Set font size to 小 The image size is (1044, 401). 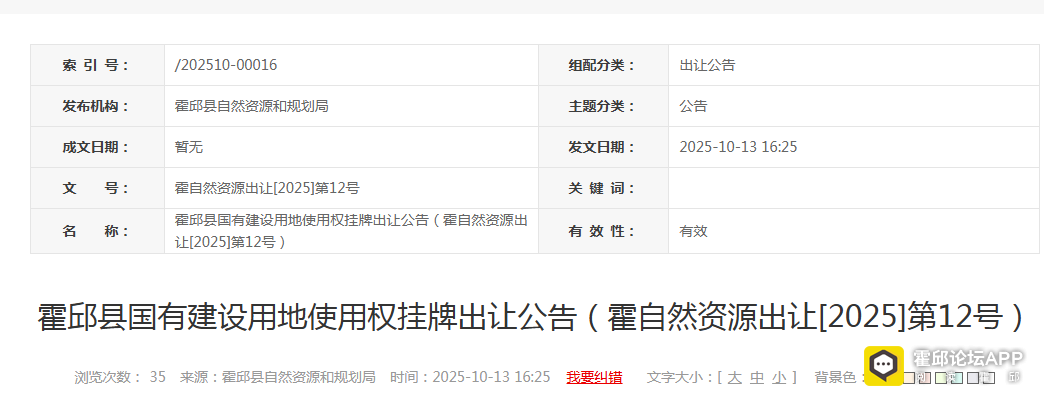(x=779, y=378)
